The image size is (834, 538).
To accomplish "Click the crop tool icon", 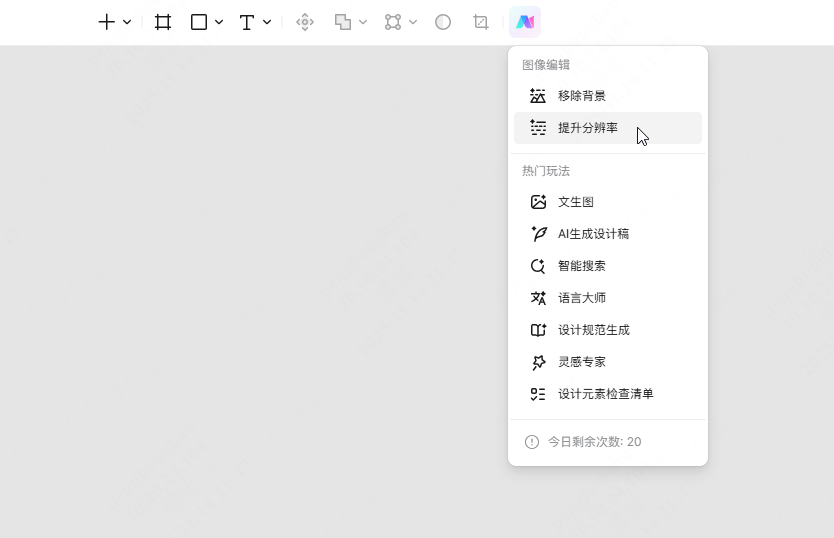I will 481,22.
